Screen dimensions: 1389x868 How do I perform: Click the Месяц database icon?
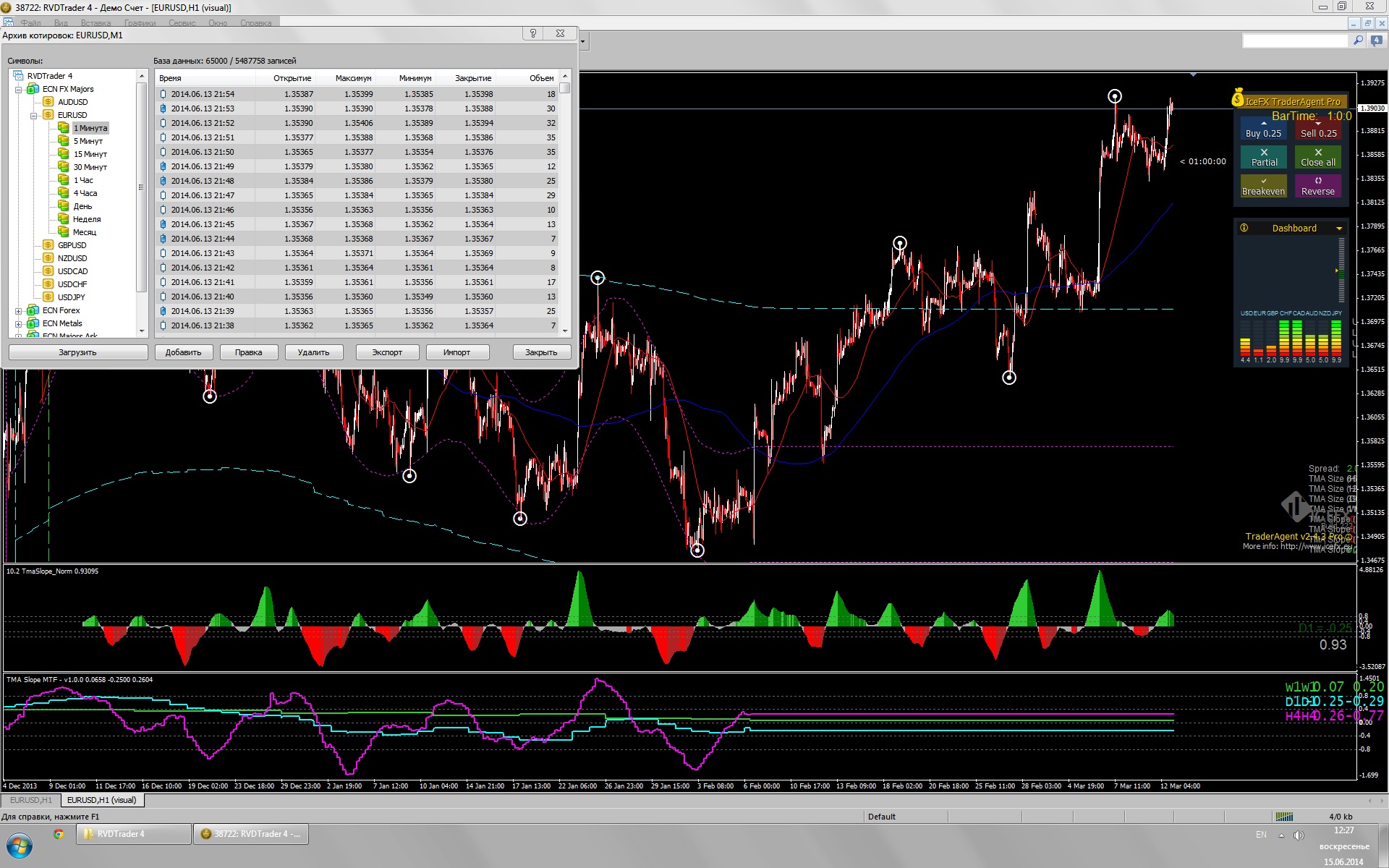click(64, 232)
